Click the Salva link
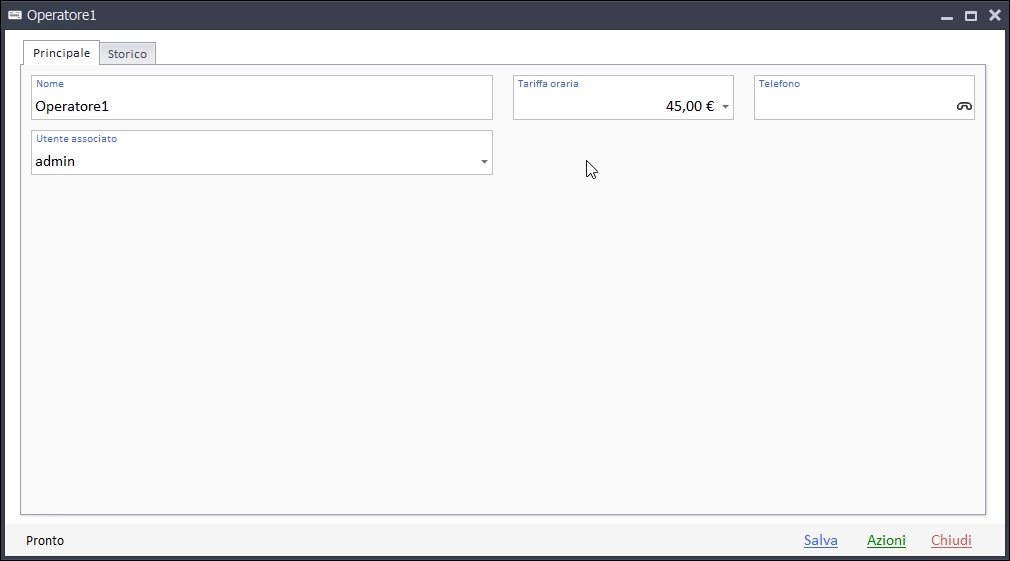The height and width of the screenshot is (561, 1010). click(820, 540)
